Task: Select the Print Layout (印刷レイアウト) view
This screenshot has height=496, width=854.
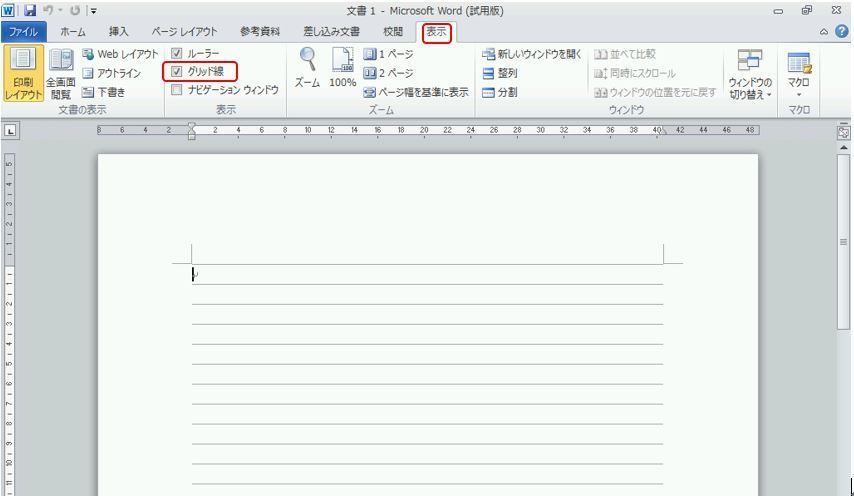Action: (23, 74)
